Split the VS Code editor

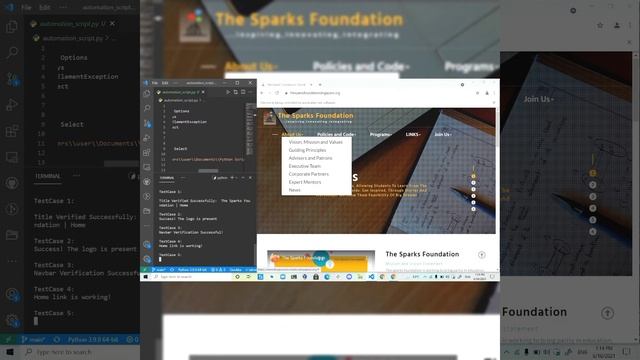(243, 92)
